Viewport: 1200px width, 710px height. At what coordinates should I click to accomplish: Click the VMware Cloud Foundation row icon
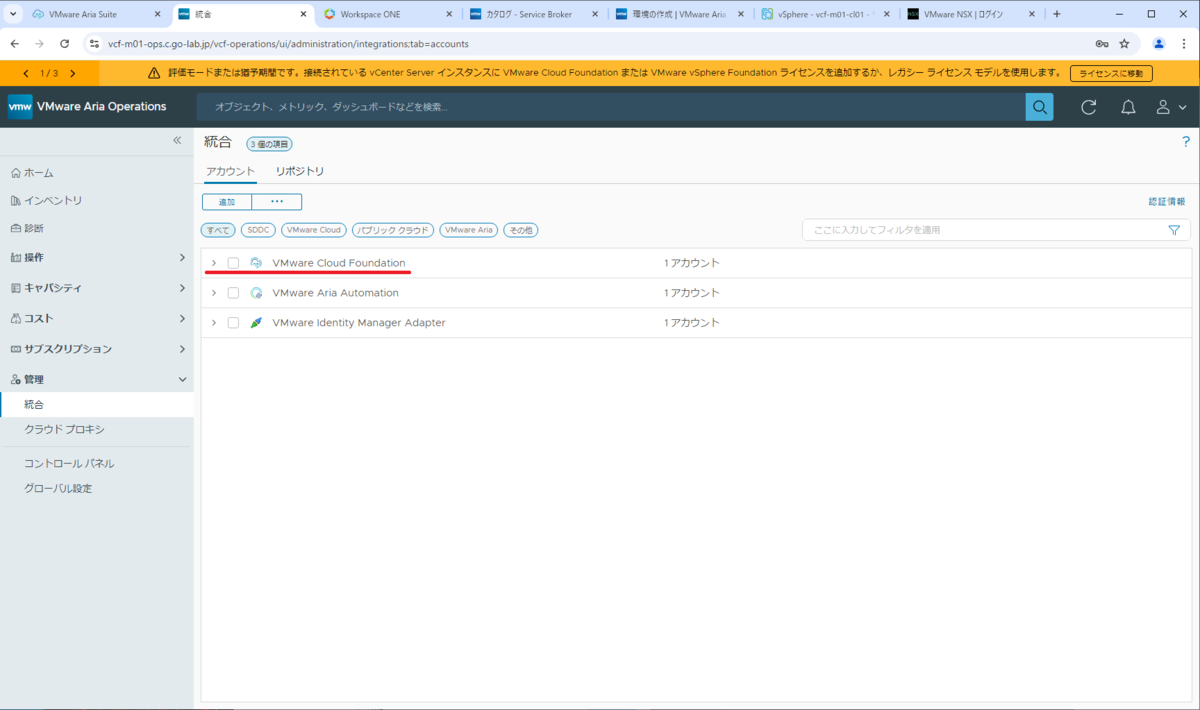pos(256,263)
